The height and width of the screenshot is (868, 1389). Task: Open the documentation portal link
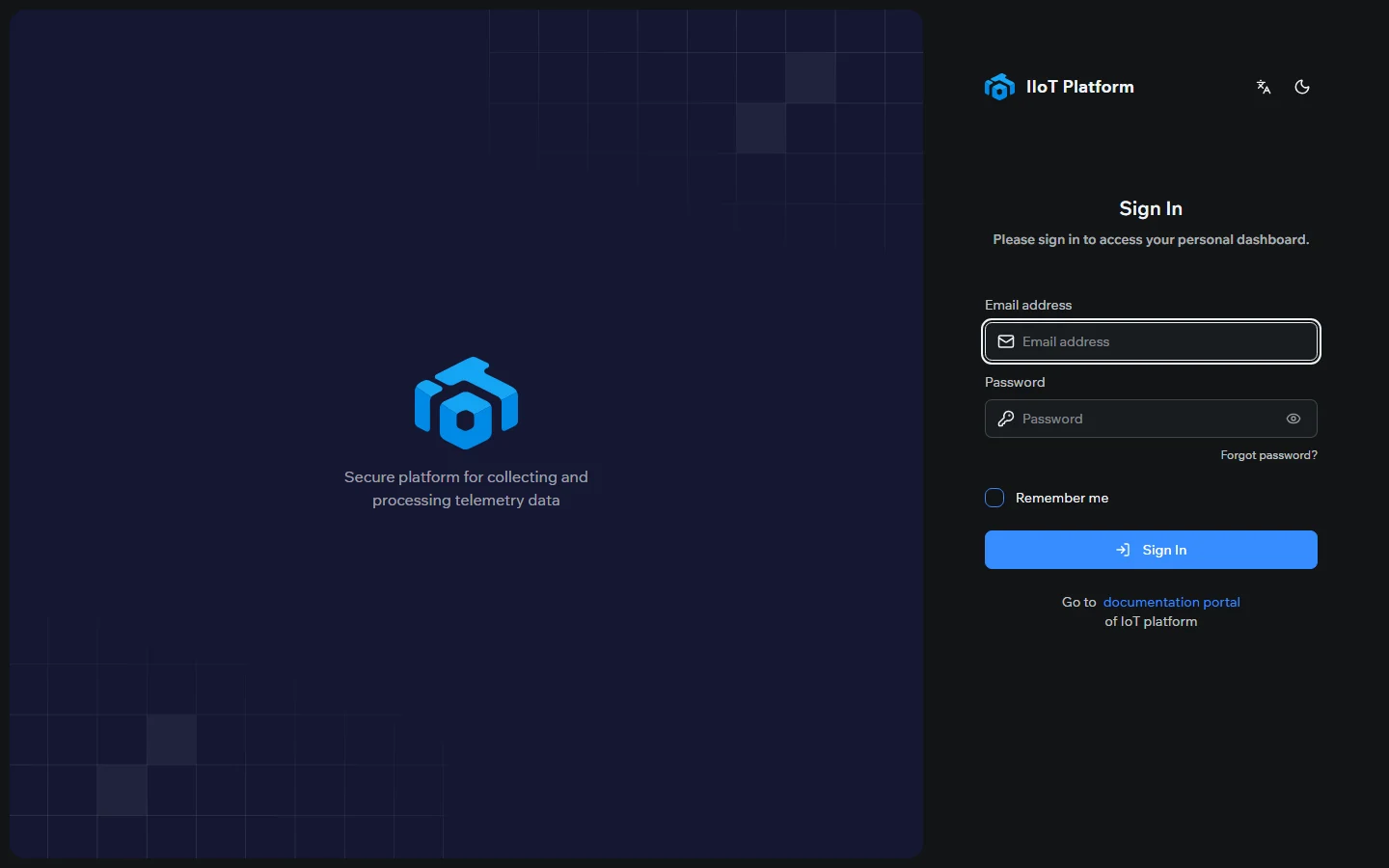(1172, 602)
